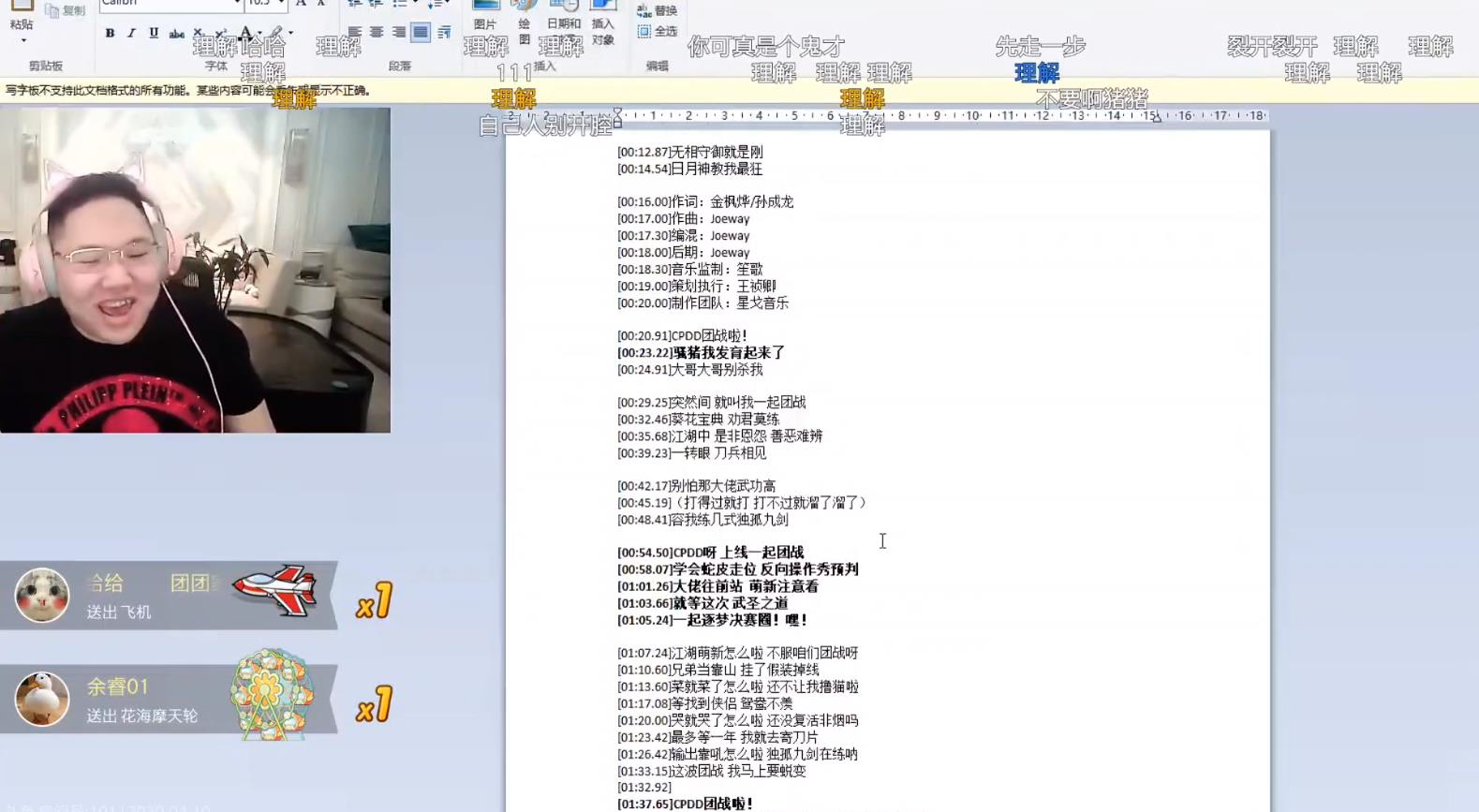The width and height of the screenshot is (1479, 812).
Task: Click the 复制 copy button
Action: click(65, 10)
